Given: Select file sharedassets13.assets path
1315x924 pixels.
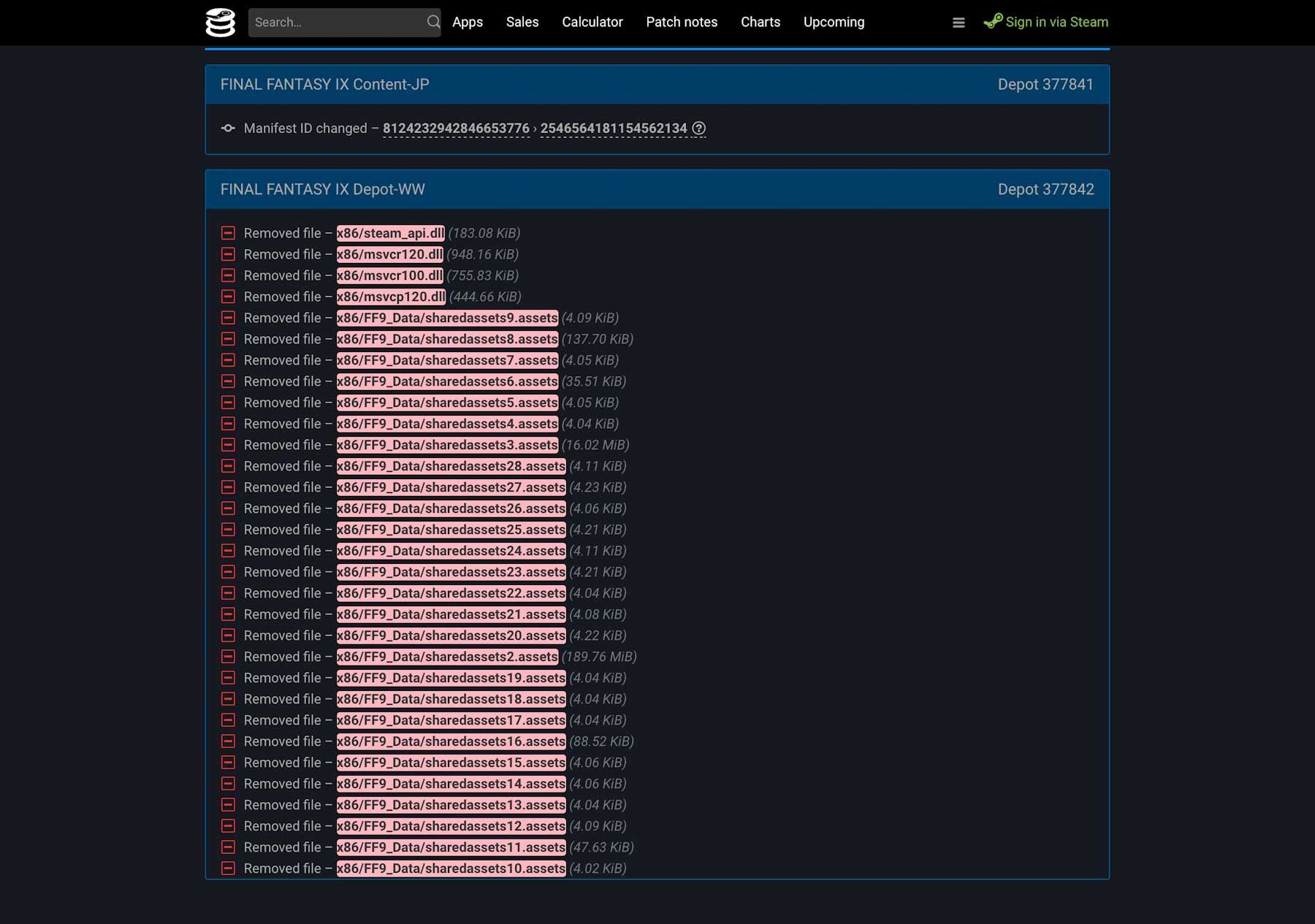Looking at the screenshot, I should click(x=451, y=805).
